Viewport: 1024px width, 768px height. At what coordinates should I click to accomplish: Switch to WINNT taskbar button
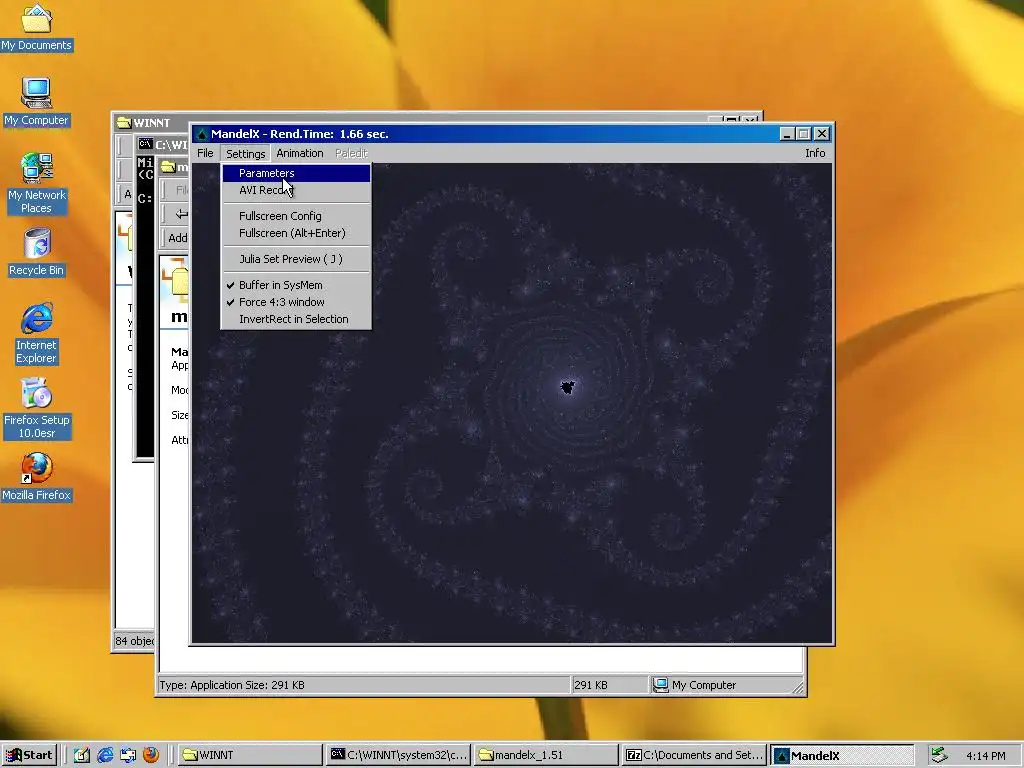(249, 755)
